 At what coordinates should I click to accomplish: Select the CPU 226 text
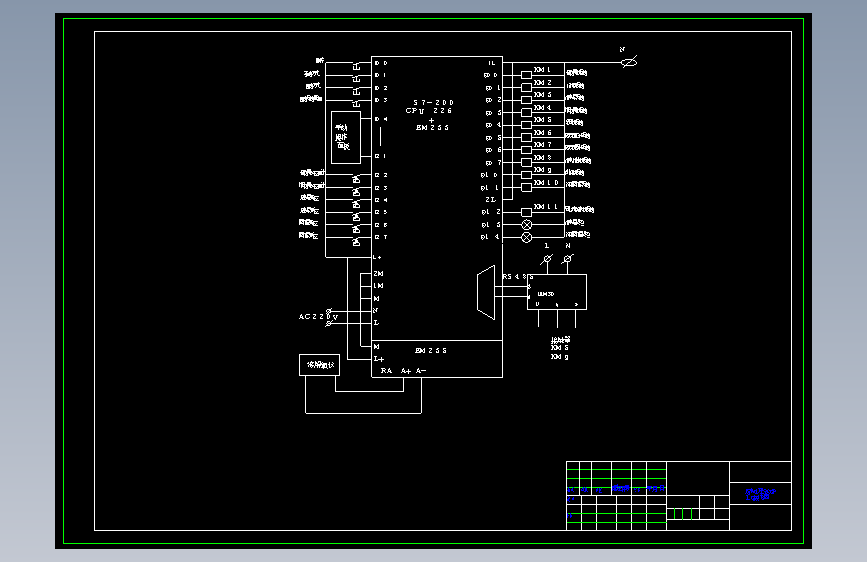(x=429, y=111)
